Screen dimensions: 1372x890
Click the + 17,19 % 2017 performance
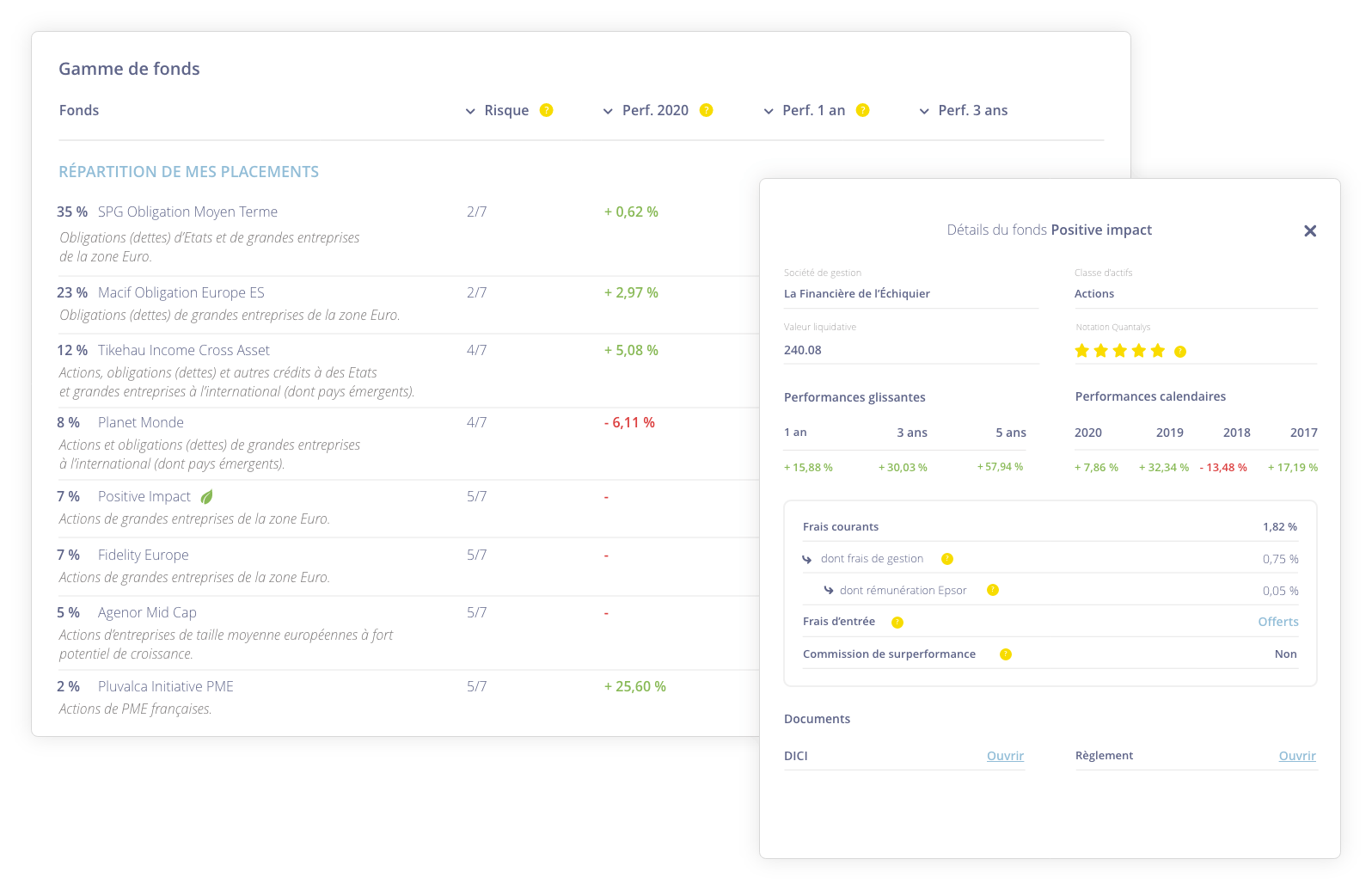(x=1293, y=468)
